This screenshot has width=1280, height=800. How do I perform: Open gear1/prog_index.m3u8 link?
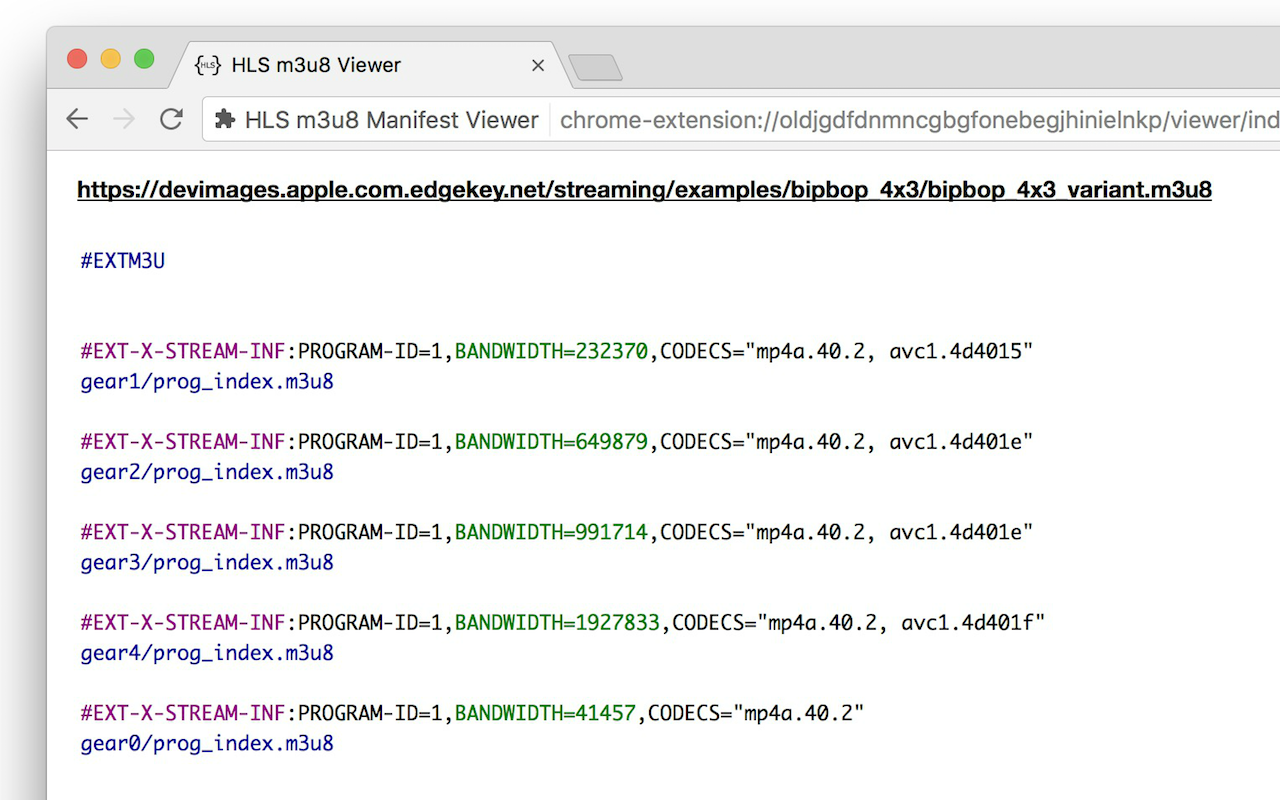[x=207, y=382]
